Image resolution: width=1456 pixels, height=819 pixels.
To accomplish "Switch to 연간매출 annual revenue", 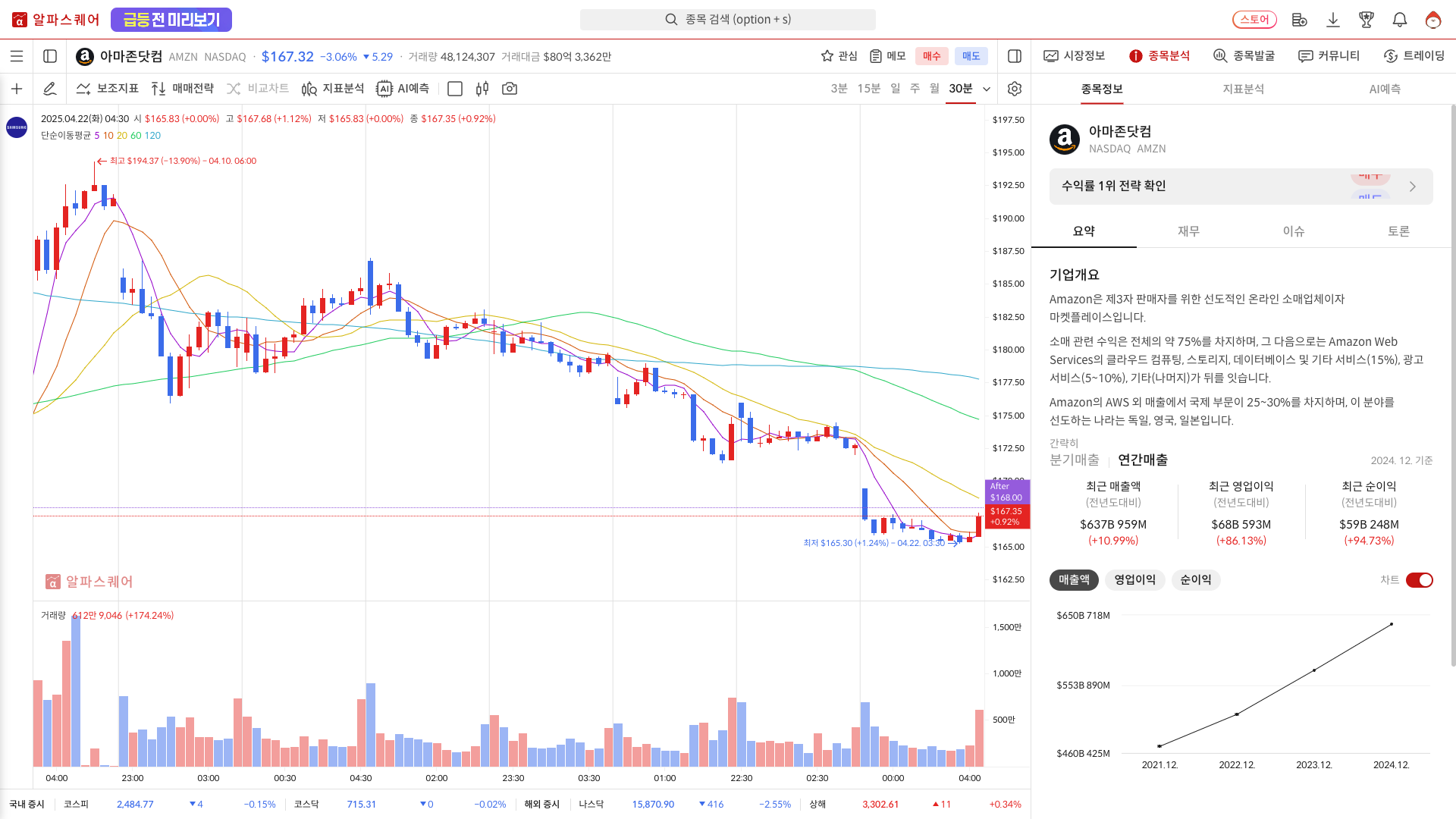I will pyautogui.click(x=1143, y=460).
